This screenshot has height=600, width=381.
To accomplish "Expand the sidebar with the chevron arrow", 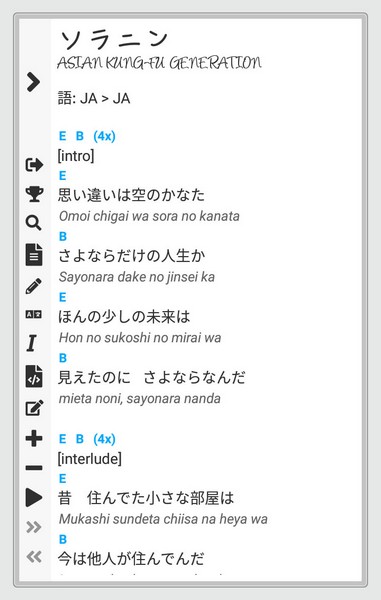I will [34, 82].
